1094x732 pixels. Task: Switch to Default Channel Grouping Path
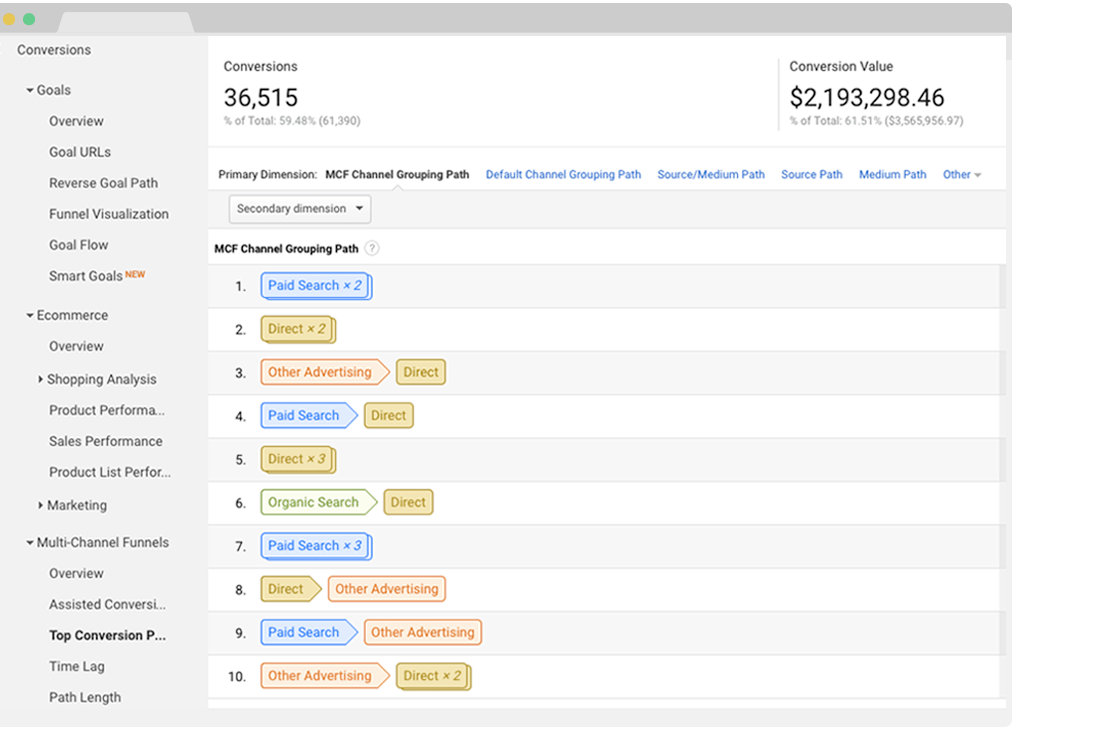pos(563,175)
